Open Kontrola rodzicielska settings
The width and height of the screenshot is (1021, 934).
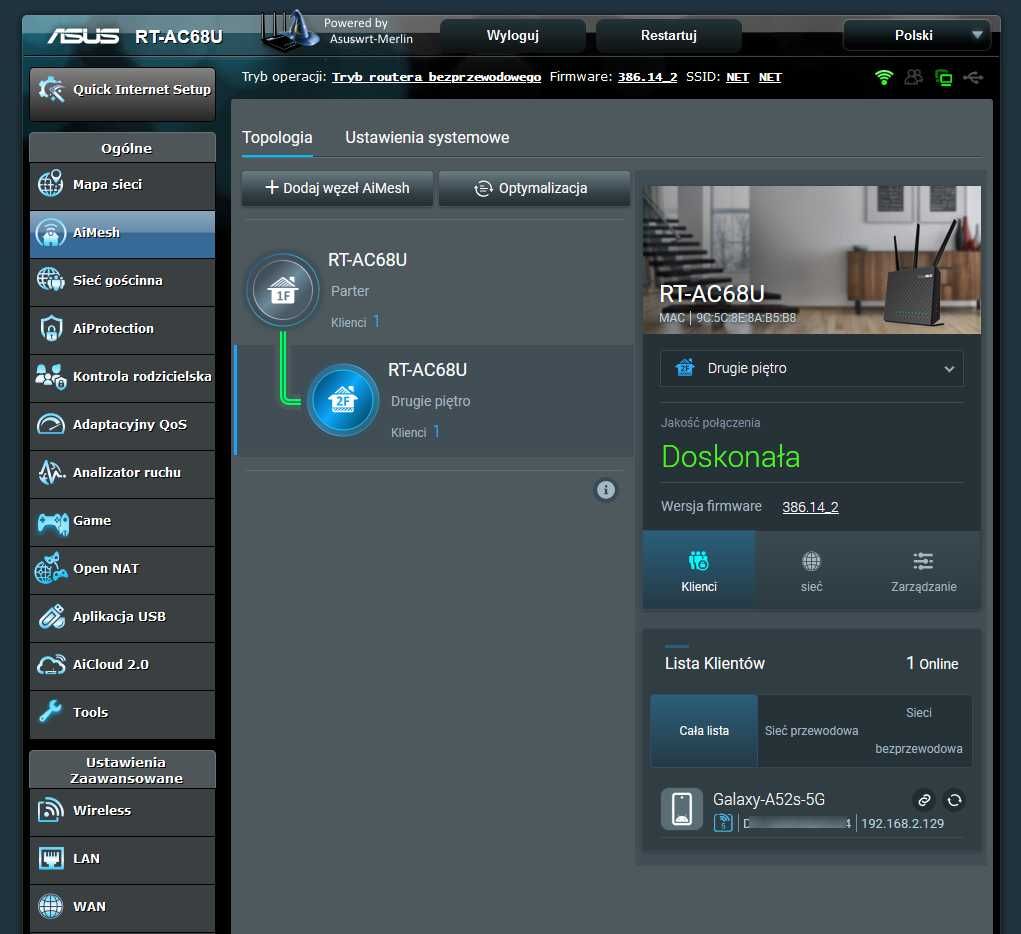[x=122, y=378]
